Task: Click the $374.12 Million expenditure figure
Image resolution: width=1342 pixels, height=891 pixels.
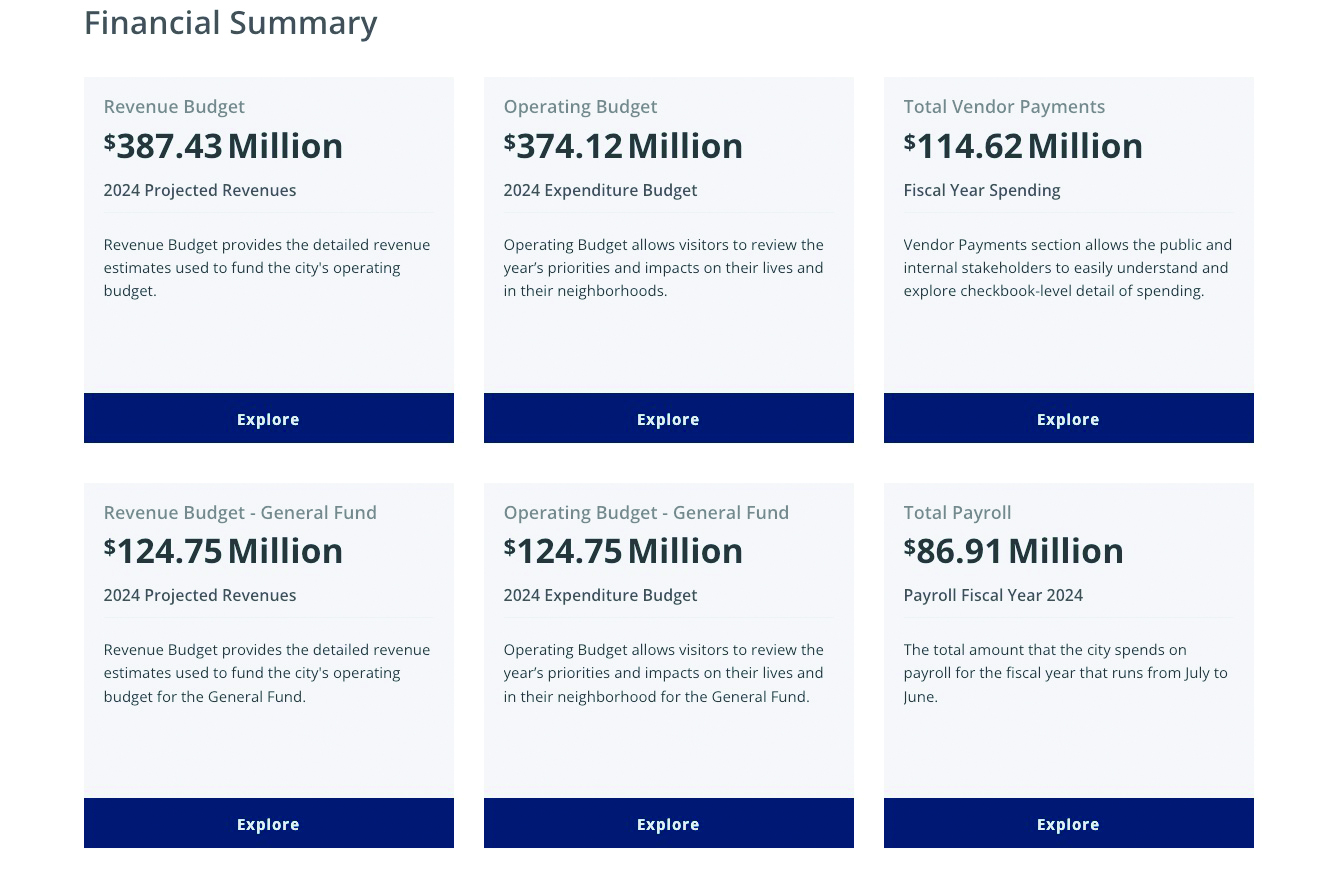Action: coord(623,145)
